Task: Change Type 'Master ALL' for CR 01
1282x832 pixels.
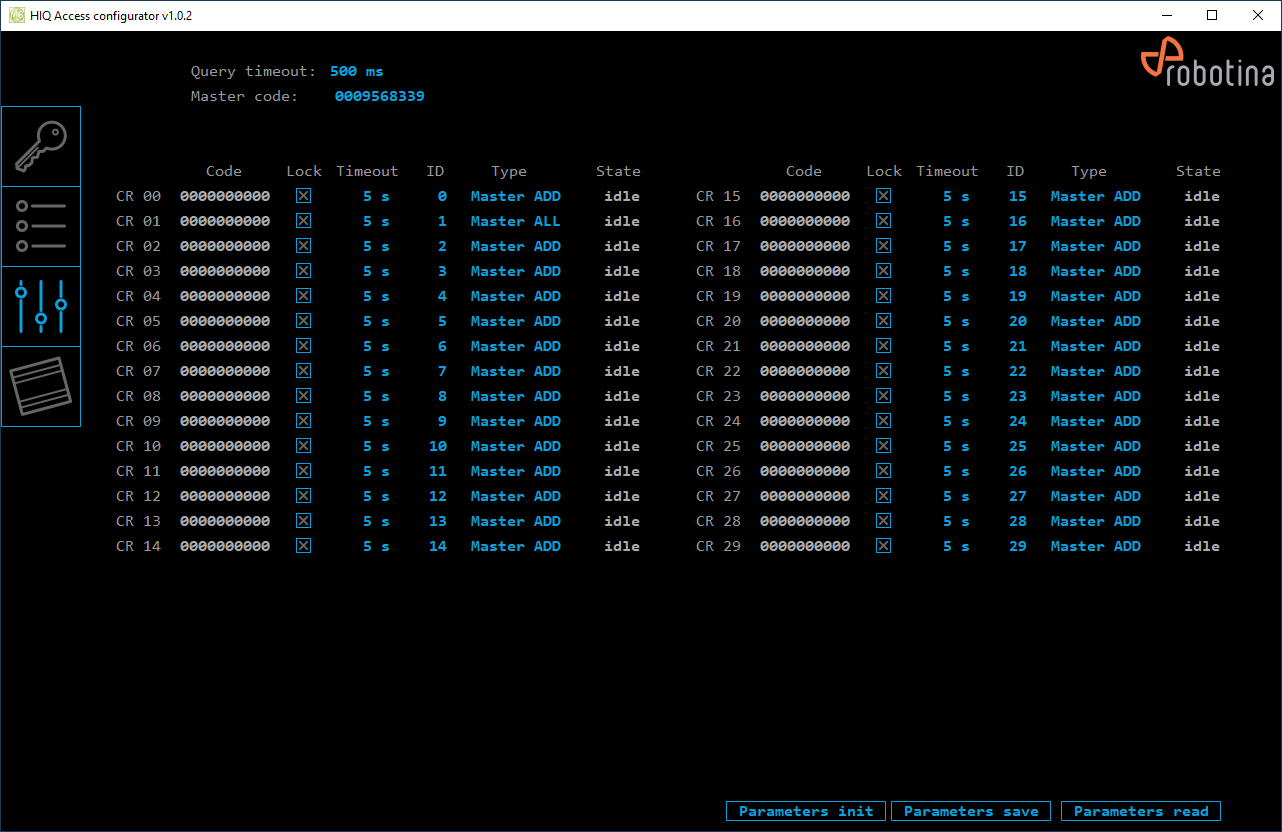Action: pyautogui.click(x=515, y=221)
